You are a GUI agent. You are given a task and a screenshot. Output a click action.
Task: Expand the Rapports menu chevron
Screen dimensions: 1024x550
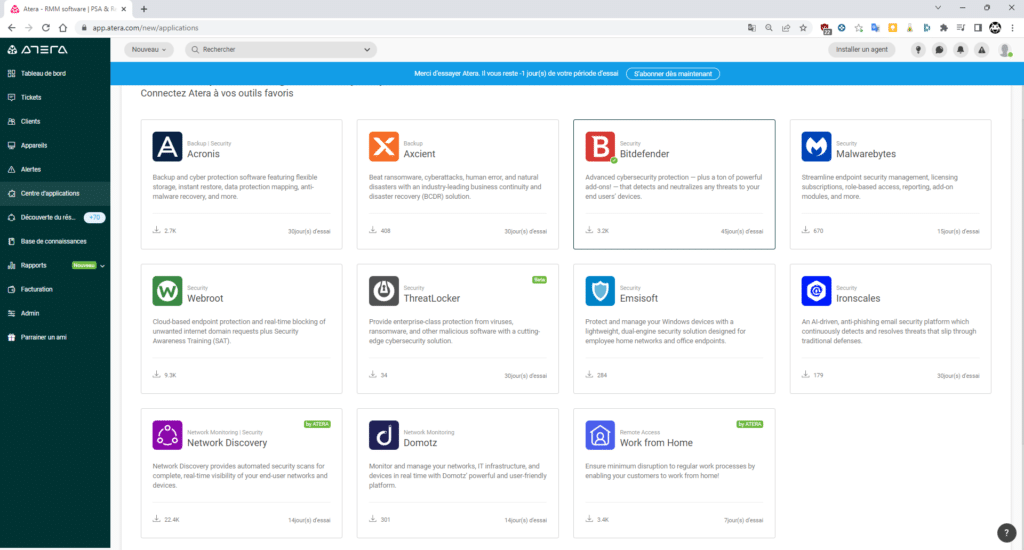tap(103, 266)
